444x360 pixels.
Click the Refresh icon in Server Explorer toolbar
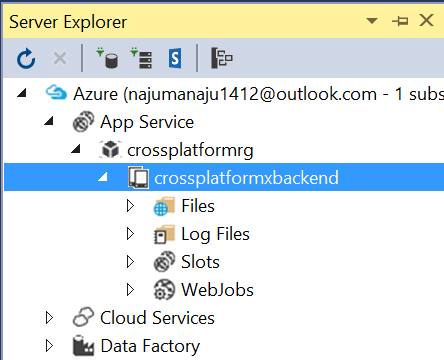click(26, 59)
